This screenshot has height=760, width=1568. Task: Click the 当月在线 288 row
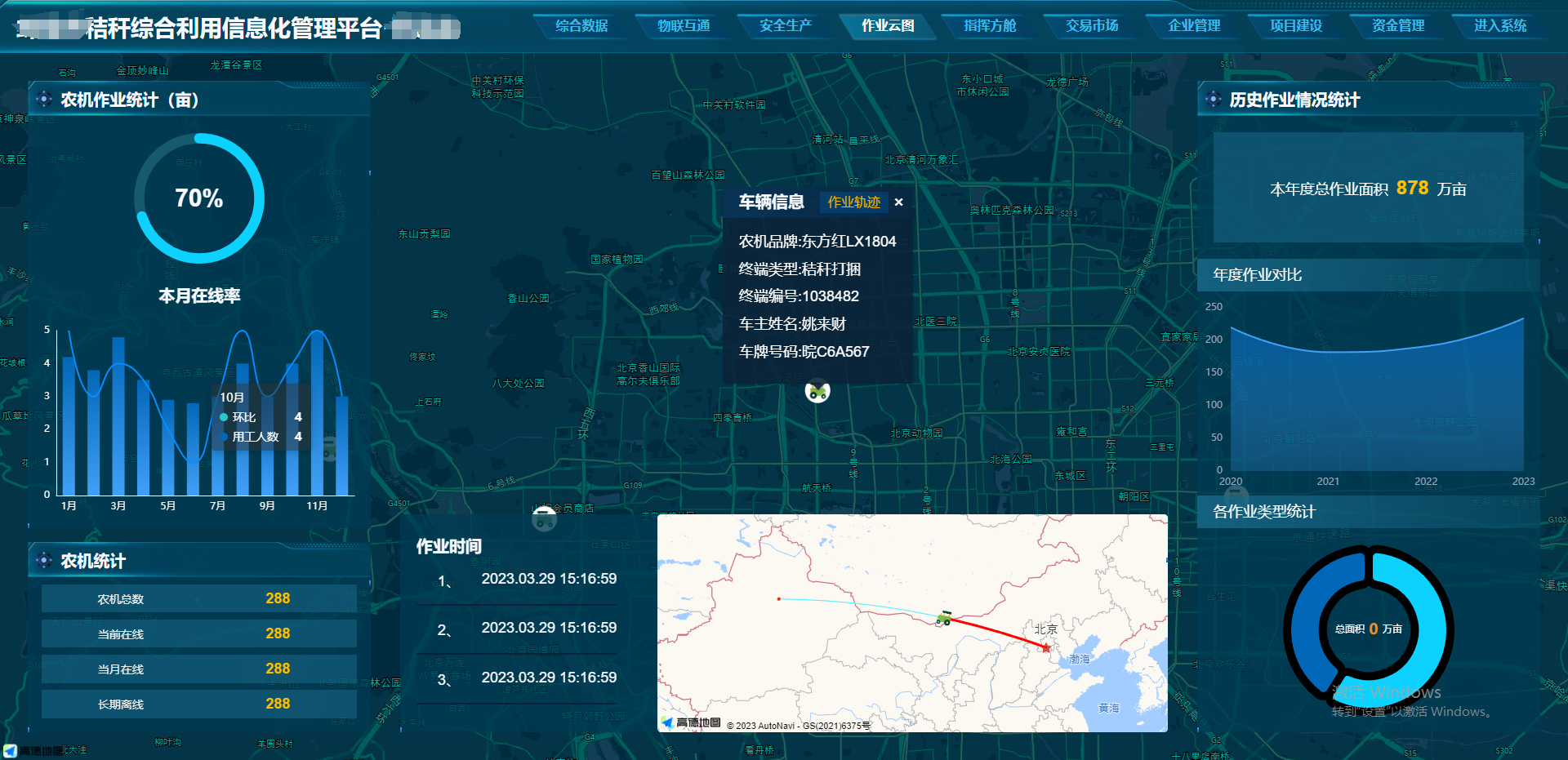(199, 669)
